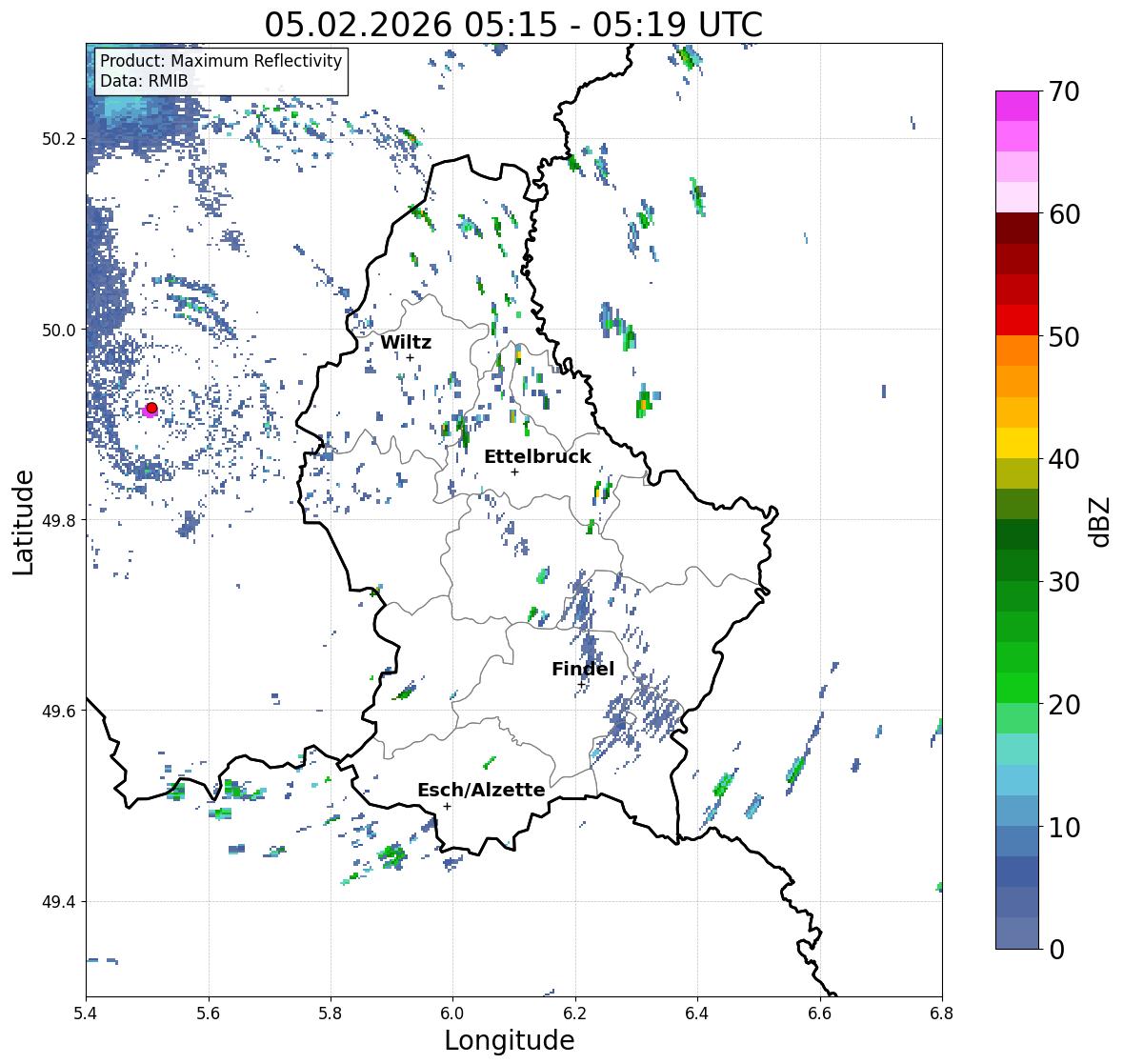This screenshot has width=1123, height=1064.
Task: Click the 20 value on colorbar
Action: pos(1064,705)
